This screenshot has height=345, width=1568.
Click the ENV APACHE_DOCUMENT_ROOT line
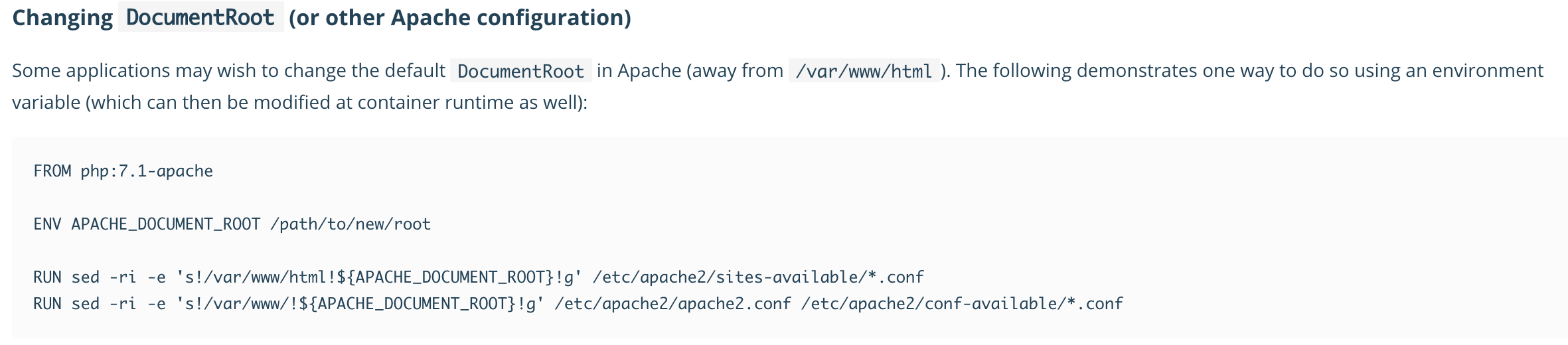(232, 224)
